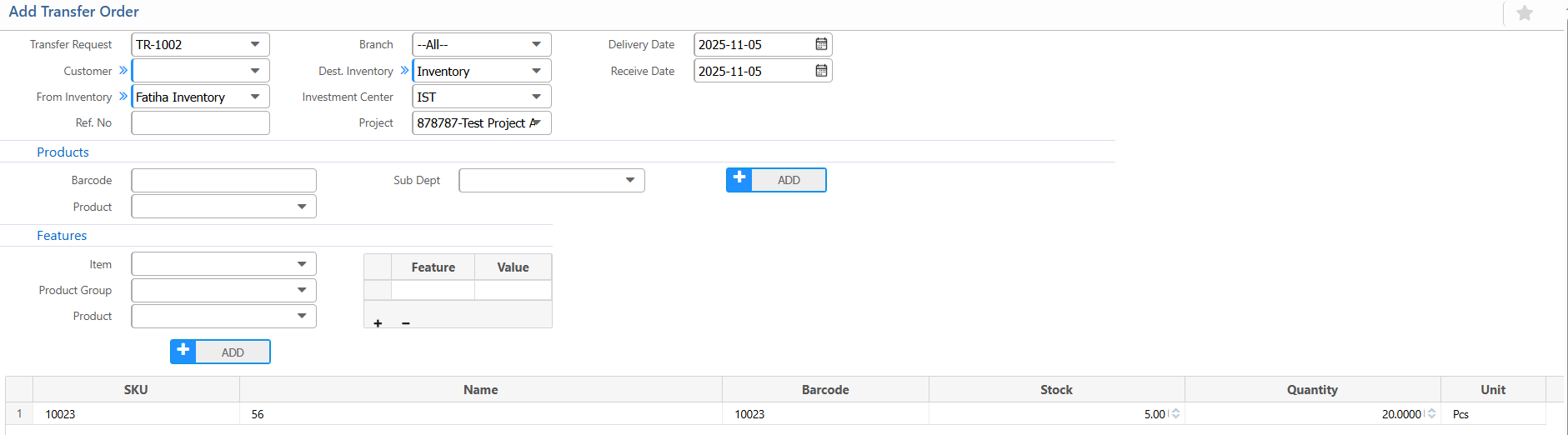Screen dimensions: 1568x435
Task: Click the Stock spinner arrows in row 1
Action: tap(1175, 413)
